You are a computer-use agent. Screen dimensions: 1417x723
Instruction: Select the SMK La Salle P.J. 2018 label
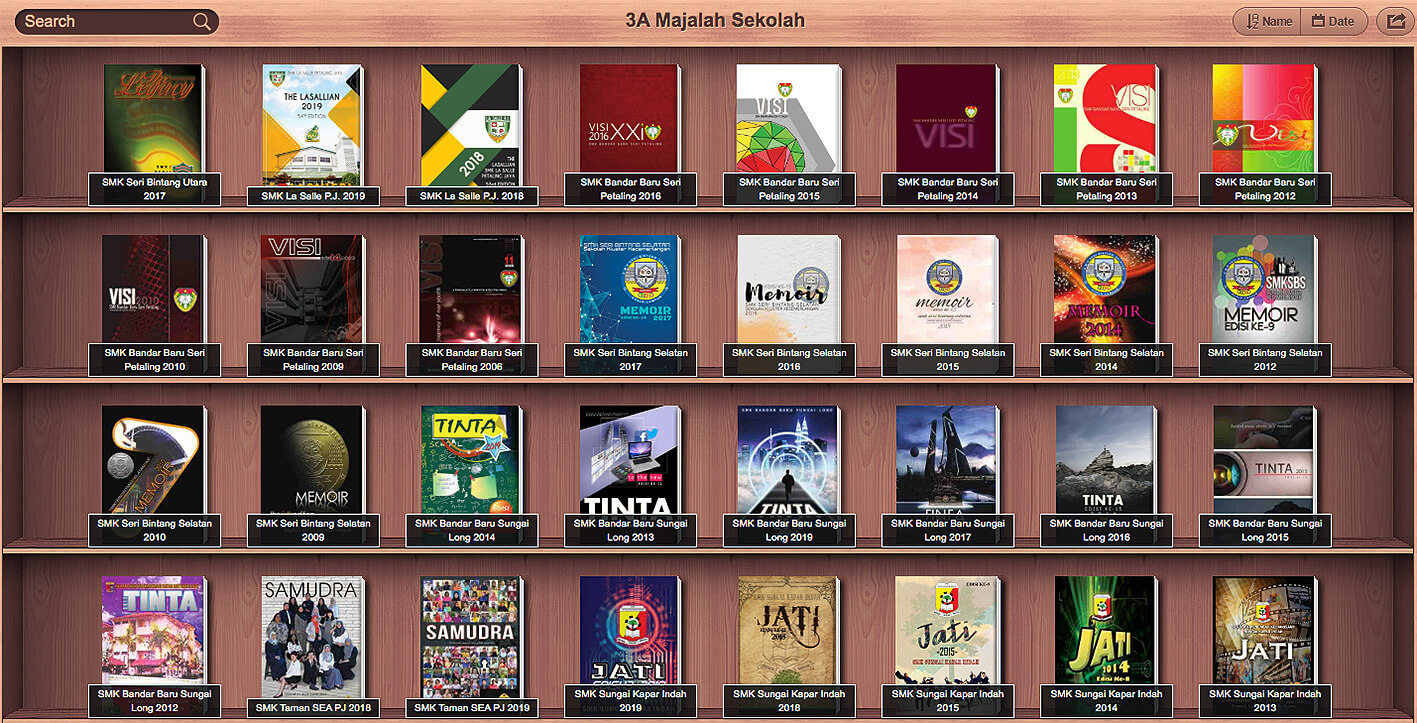[471, 196]
